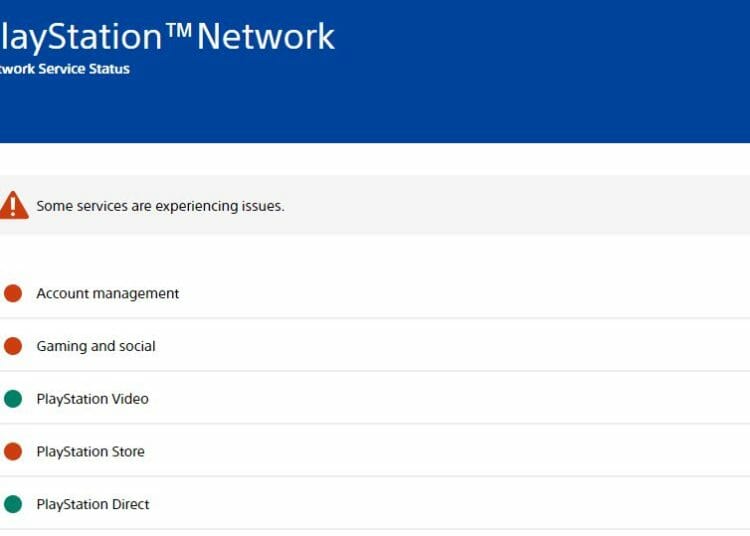
Task: Click the 'Some services are experiencing issues' message
Action: 160,206
